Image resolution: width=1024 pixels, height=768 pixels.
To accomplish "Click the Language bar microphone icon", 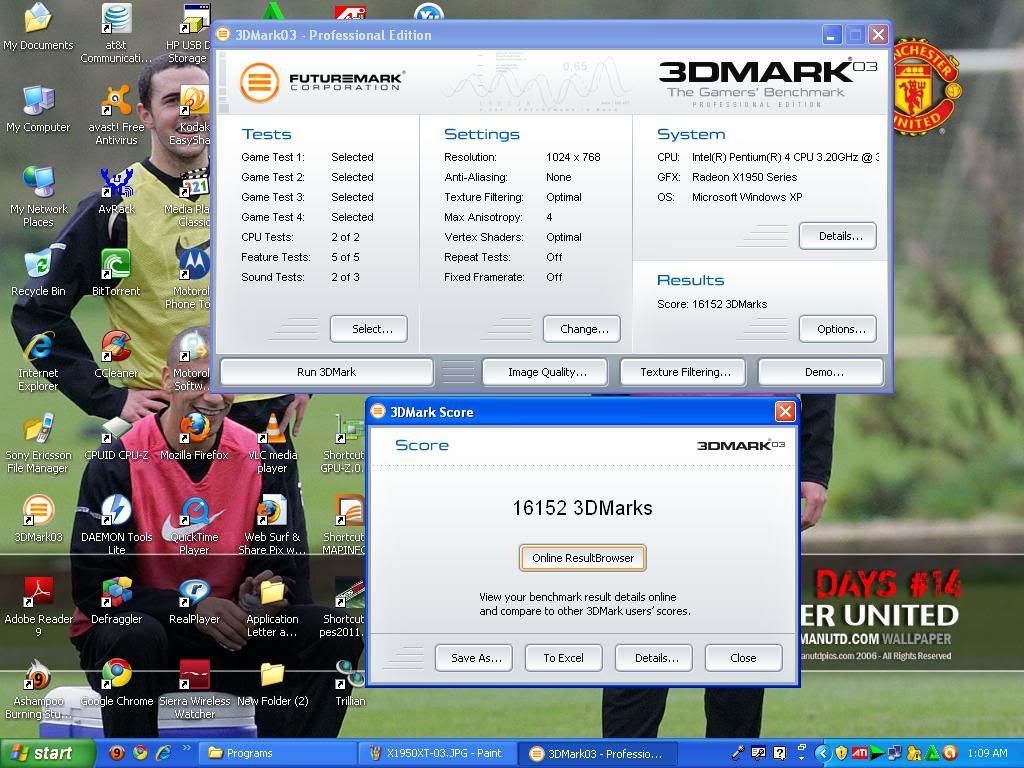I will coord(738,753).
